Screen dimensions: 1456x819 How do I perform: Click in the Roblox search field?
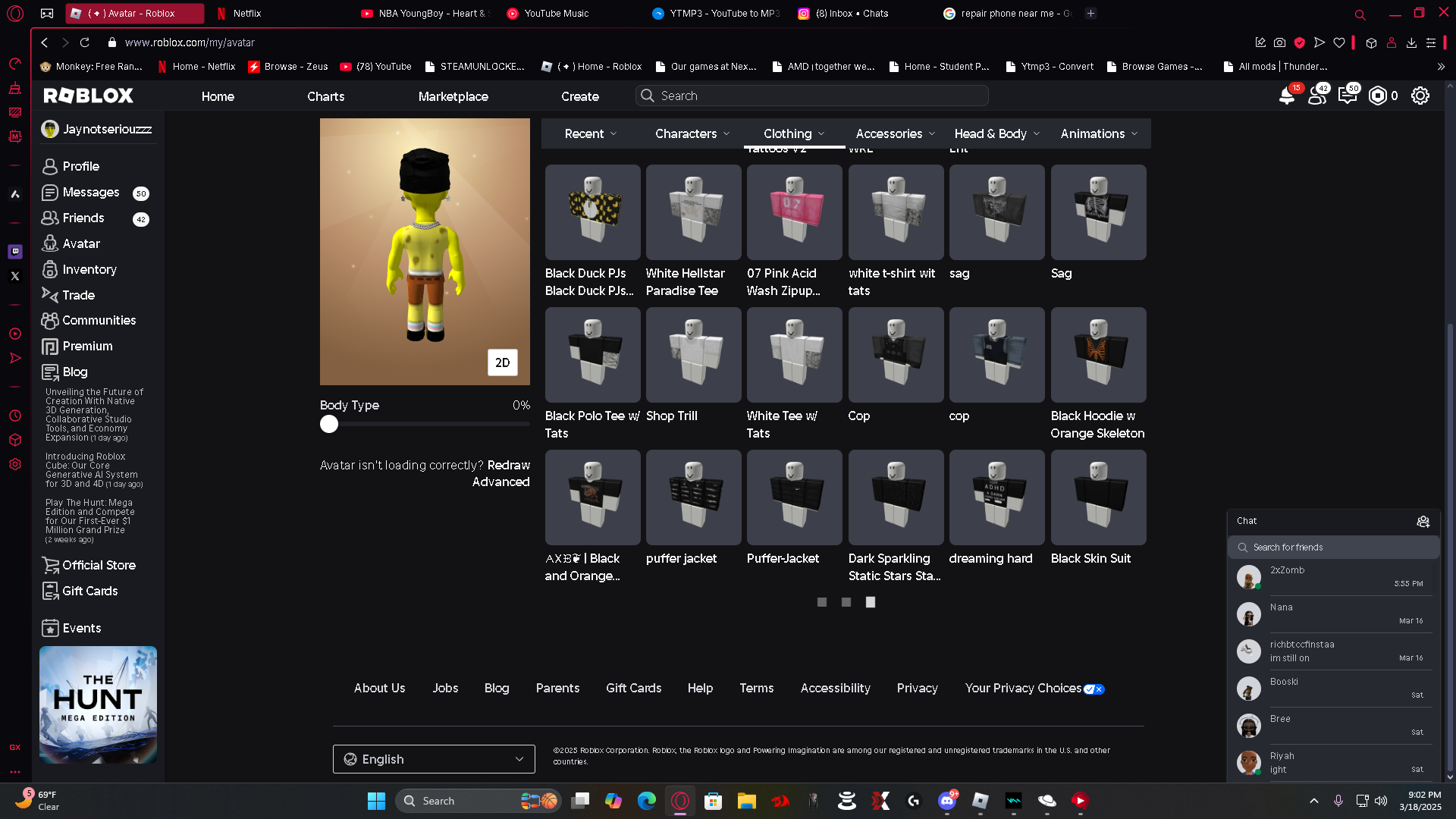click(812, 96)
